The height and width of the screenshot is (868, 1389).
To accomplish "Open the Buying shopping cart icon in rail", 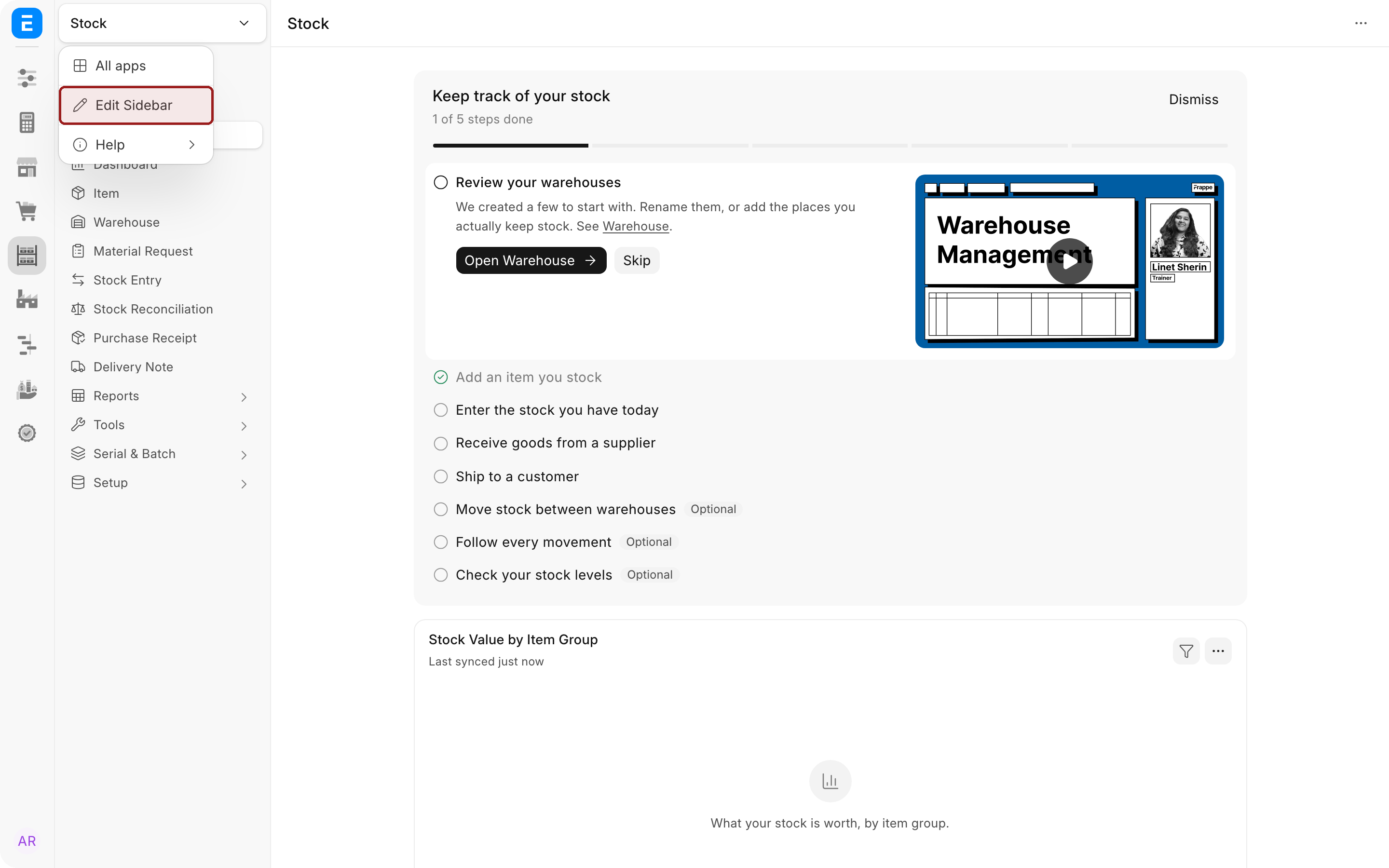I will point(27,211).
